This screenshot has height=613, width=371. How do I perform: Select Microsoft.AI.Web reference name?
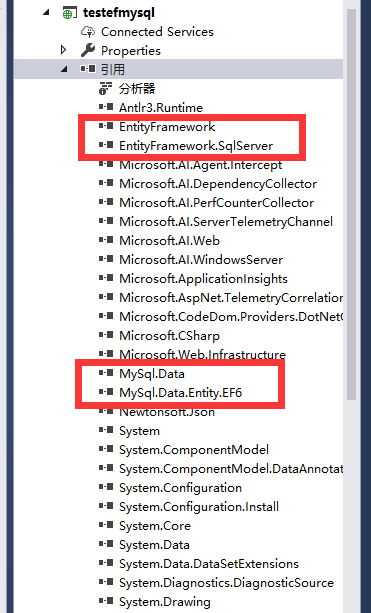click(x=169, y=240)
